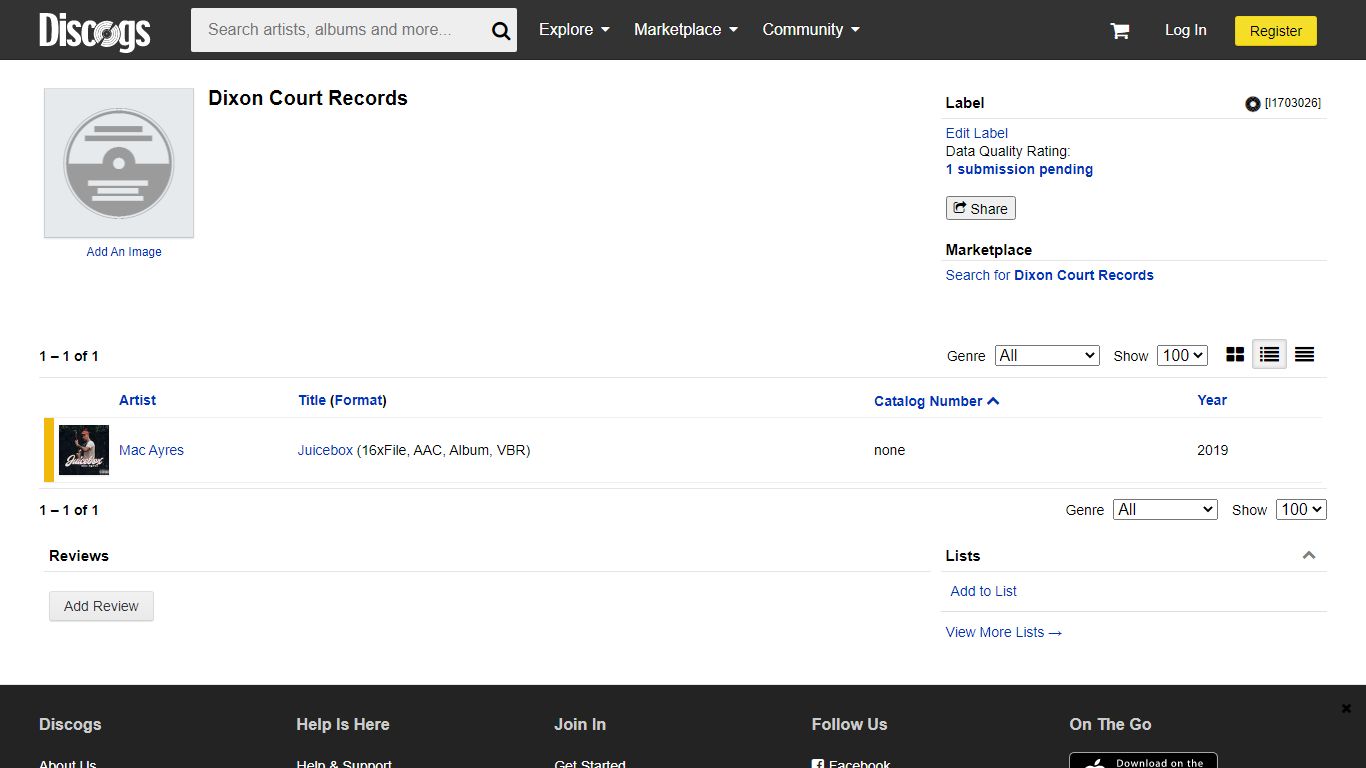Click the Add to List link
The width and height of the screenshot is (1366, 768).
pos(983,591)
